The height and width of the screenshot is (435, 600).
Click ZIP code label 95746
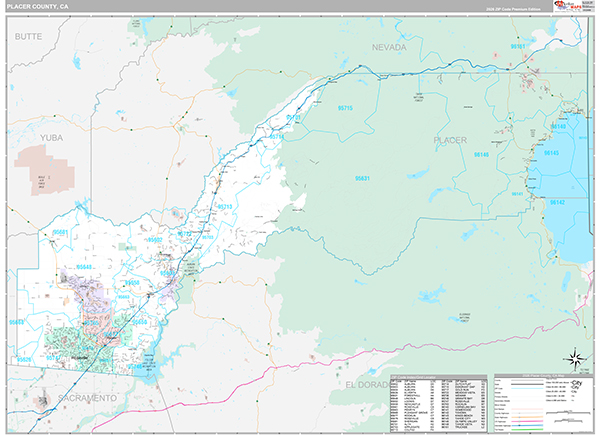[135, 367]
